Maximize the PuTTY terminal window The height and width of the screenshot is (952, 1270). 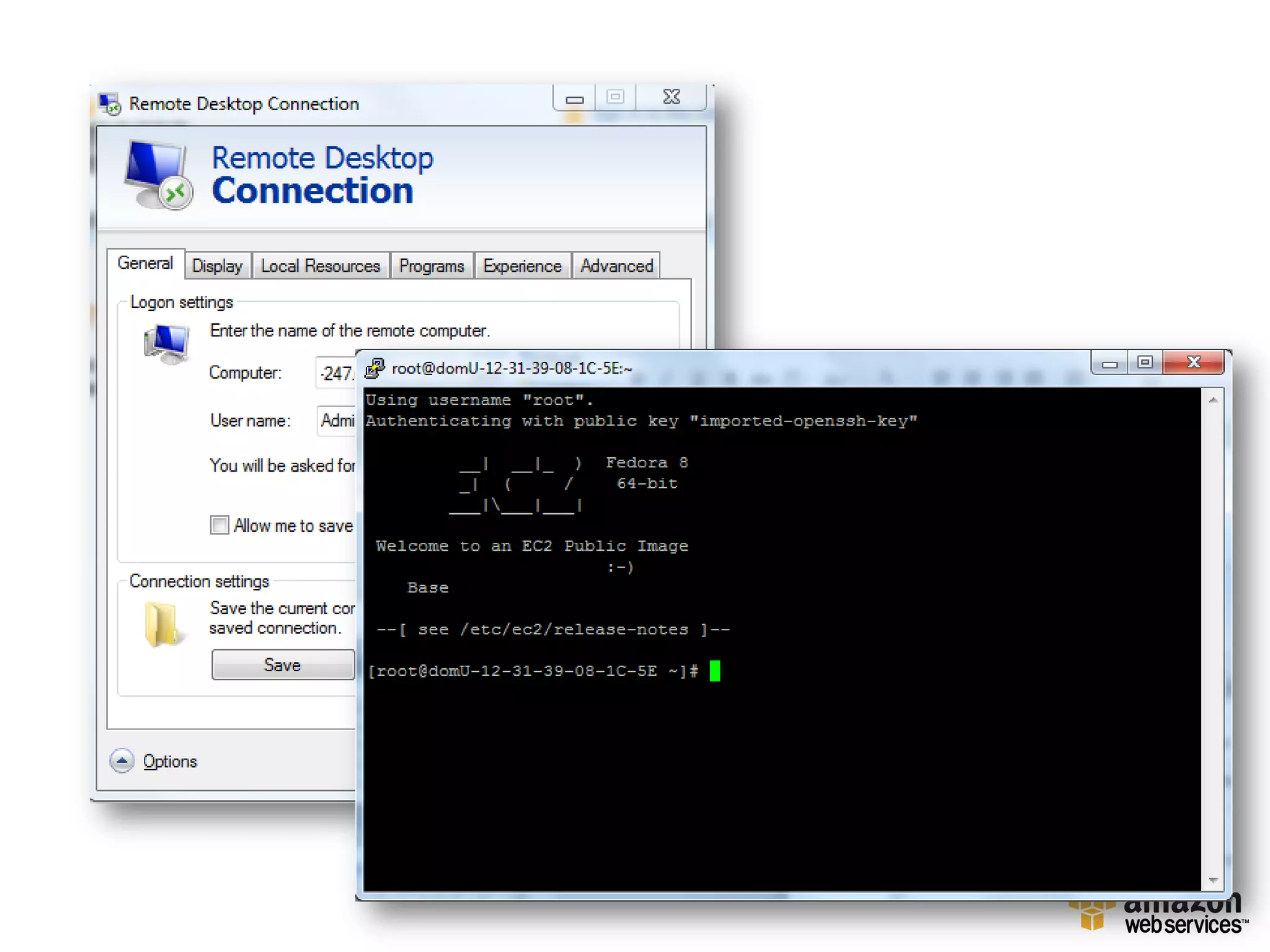1145,363
